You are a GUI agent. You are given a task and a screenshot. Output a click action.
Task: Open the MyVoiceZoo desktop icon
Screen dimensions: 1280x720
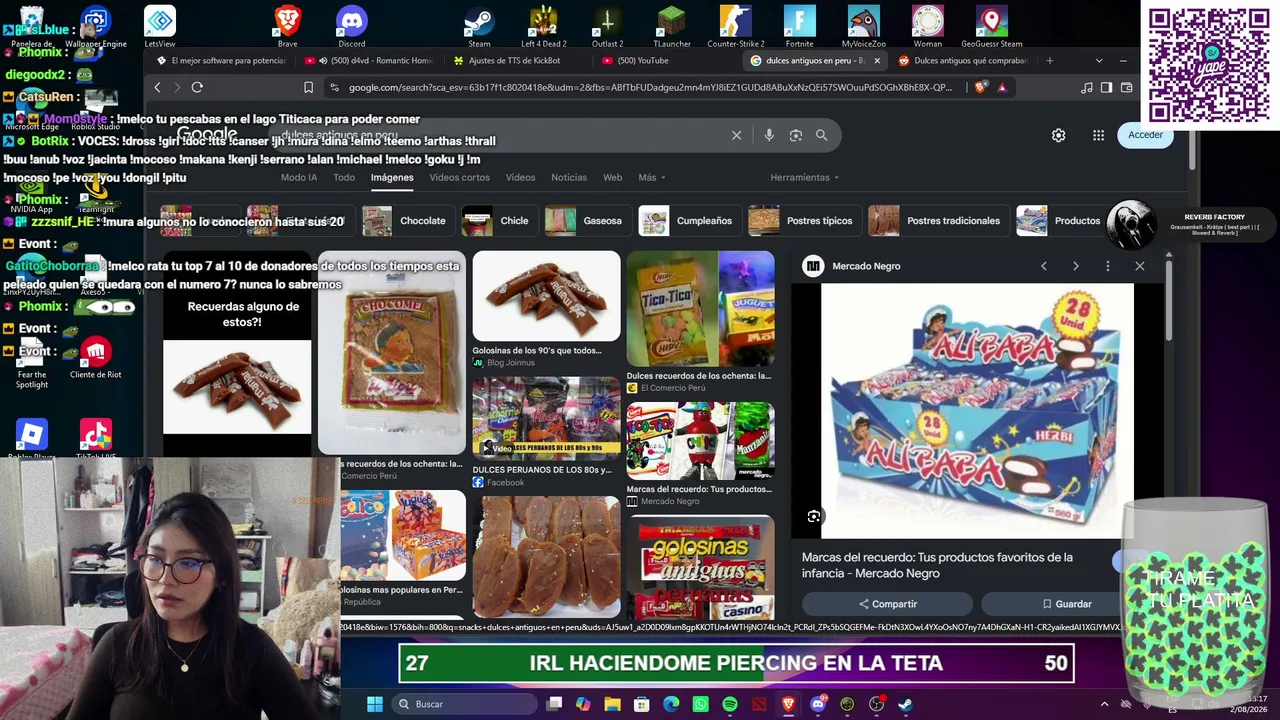[864, 25]
